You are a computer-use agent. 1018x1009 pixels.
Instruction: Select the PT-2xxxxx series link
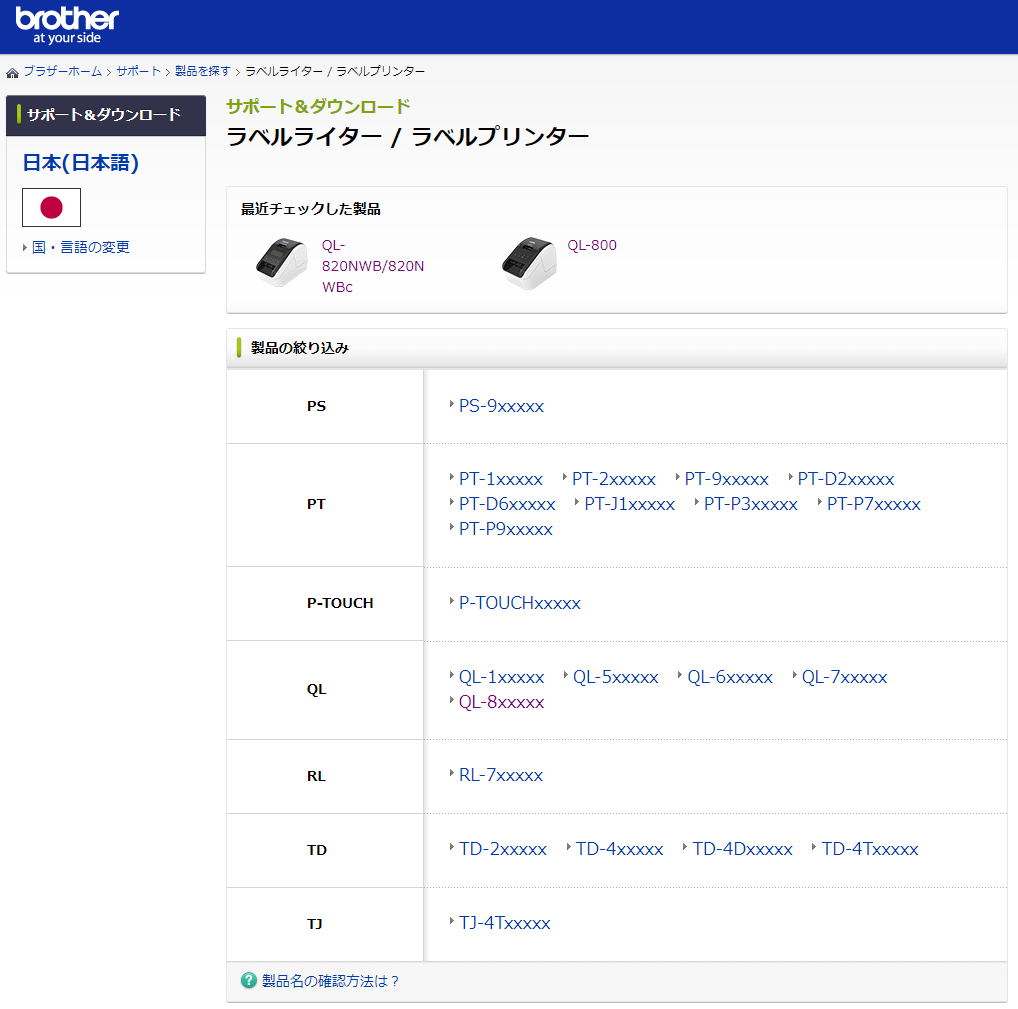(x=614, y=479)
